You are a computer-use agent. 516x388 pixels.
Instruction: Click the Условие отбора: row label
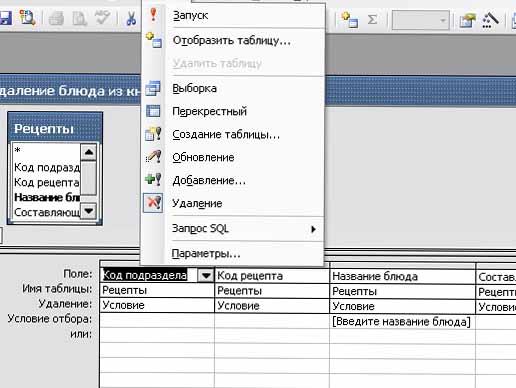click(50, 319)
